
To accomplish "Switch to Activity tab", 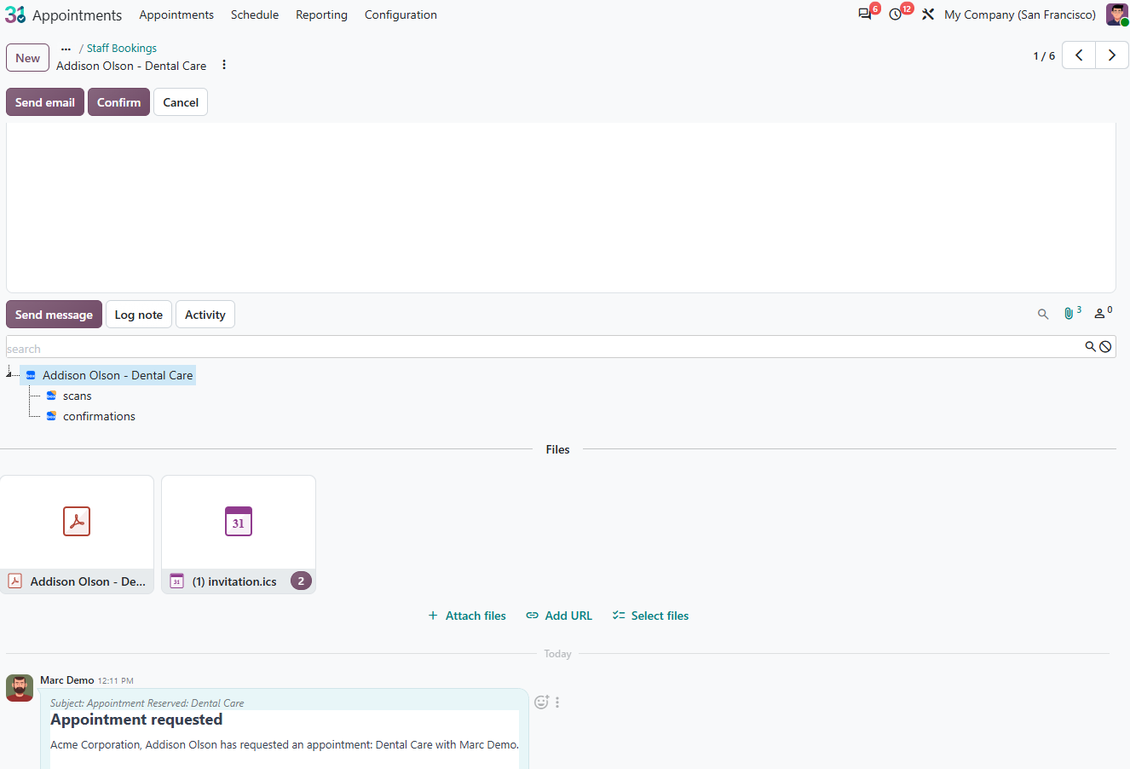I will 205,314.
